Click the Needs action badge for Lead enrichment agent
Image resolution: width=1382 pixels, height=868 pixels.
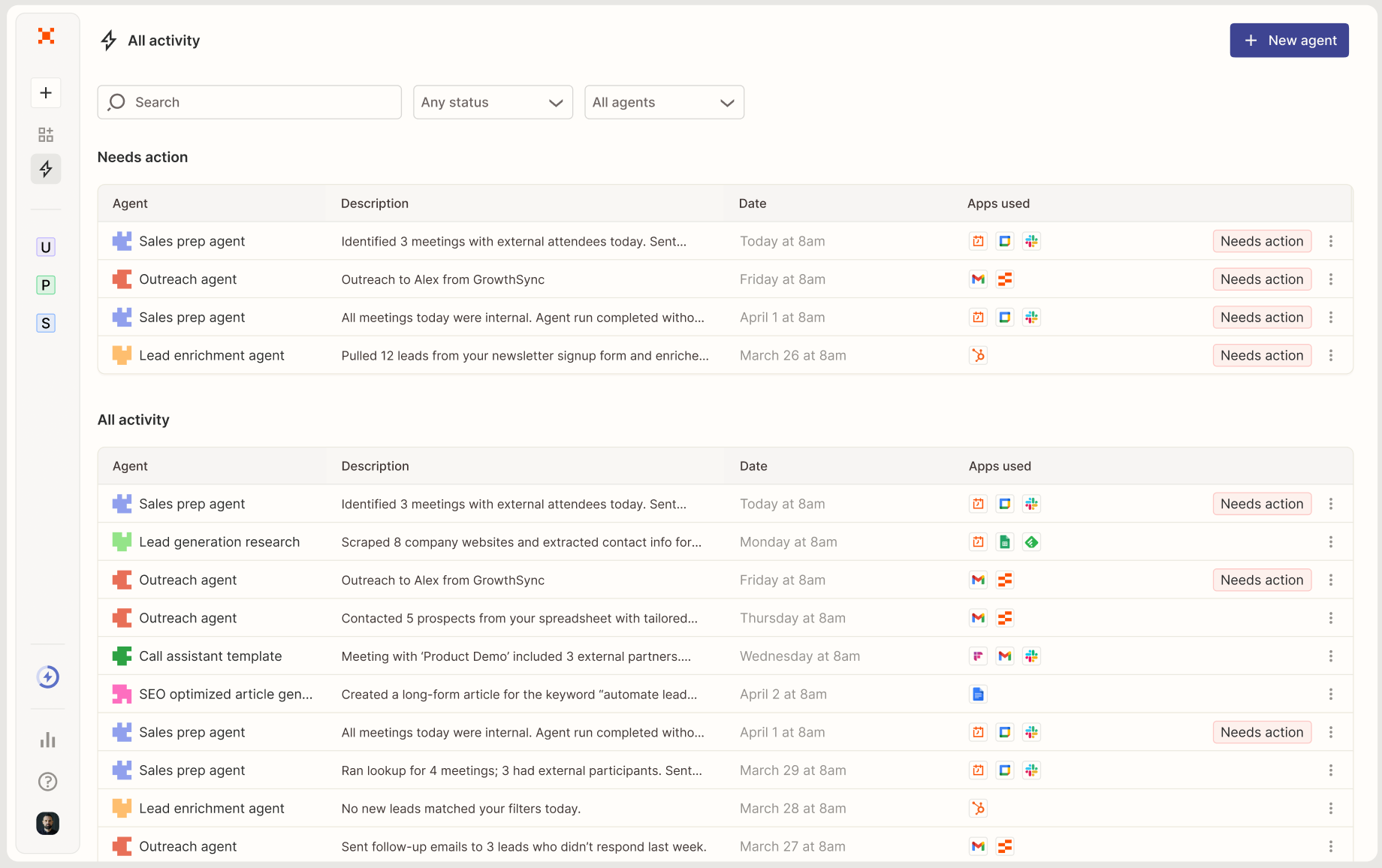[1262, 355]
